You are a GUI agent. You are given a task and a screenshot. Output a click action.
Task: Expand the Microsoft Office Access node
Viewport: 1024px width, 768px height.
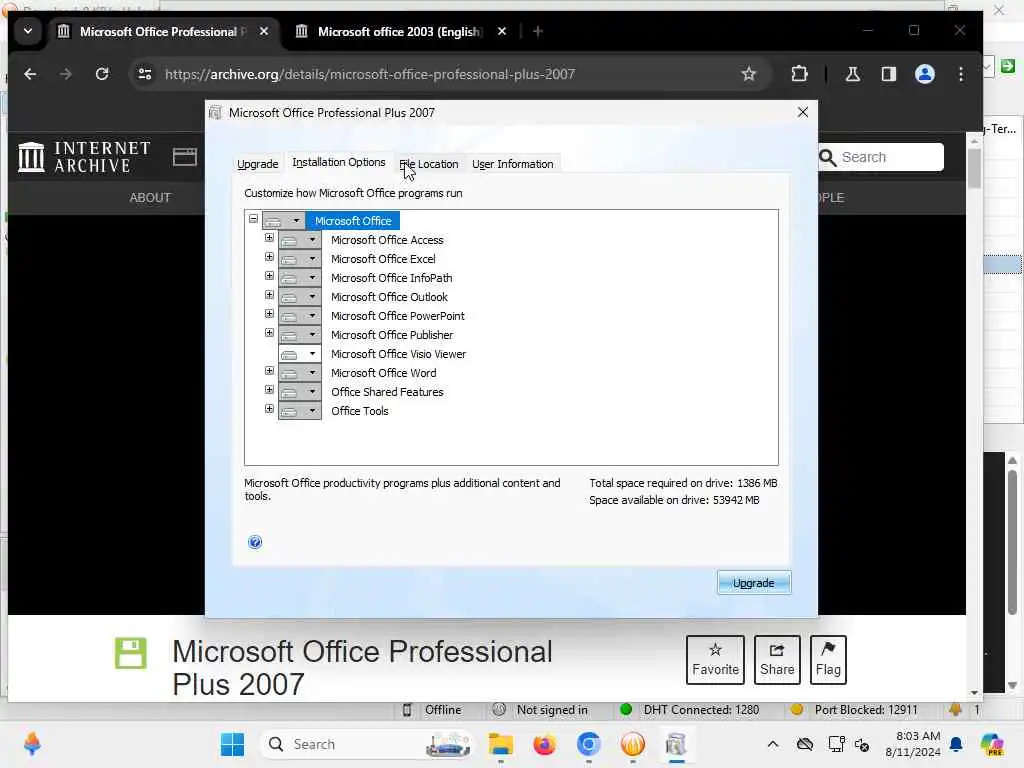coord(269,238)
